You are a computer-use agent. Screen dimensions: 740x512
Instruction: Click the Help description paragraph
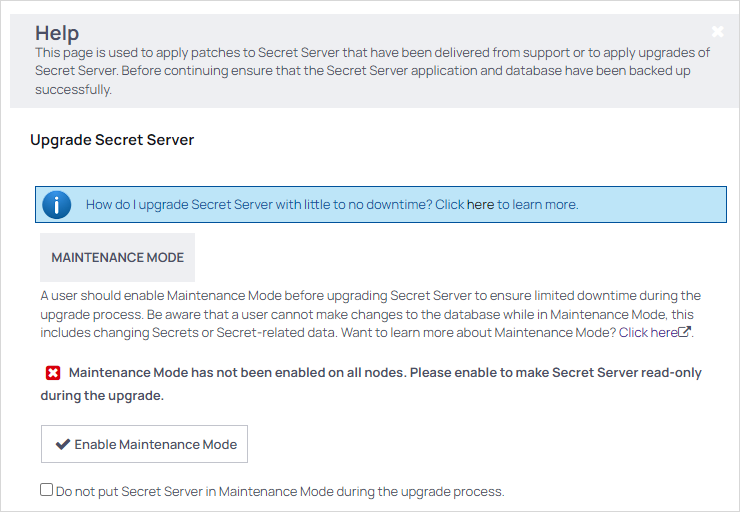pos(370,71)
